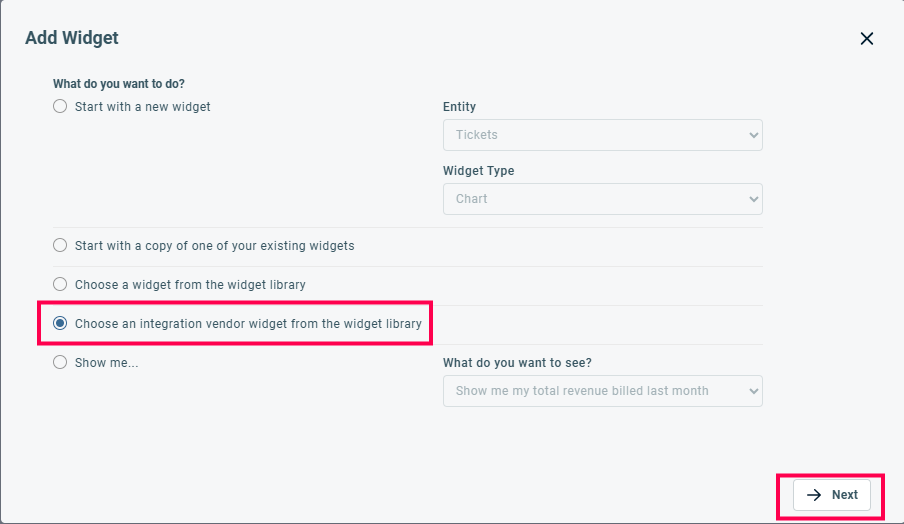This screenshot has height=524, width=904.
Task: Click the chevron arrow of Entity dropdown
Action: click(752, 135)
